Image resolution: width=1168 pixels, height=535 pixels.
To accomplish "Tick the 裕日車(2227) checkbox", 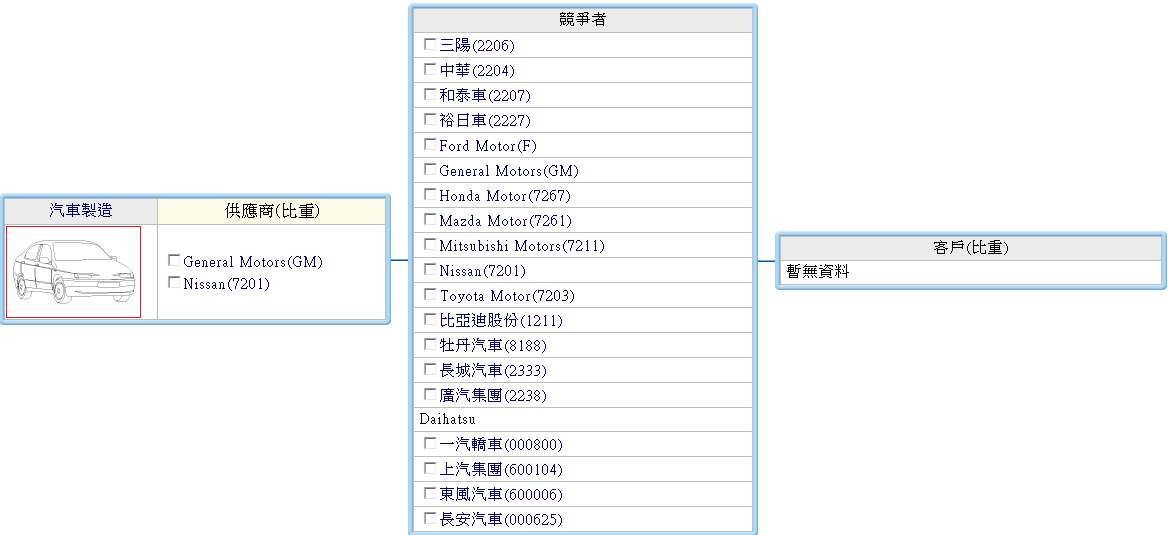I will pos(430,119).
